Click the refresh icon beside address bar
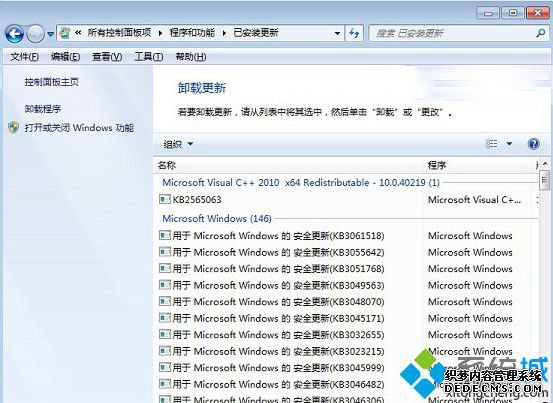553x403 pixels. pos(354,33)
